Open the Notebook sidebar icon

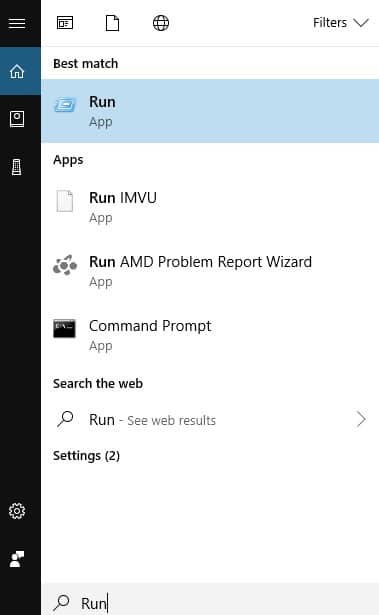click(17, 119)
